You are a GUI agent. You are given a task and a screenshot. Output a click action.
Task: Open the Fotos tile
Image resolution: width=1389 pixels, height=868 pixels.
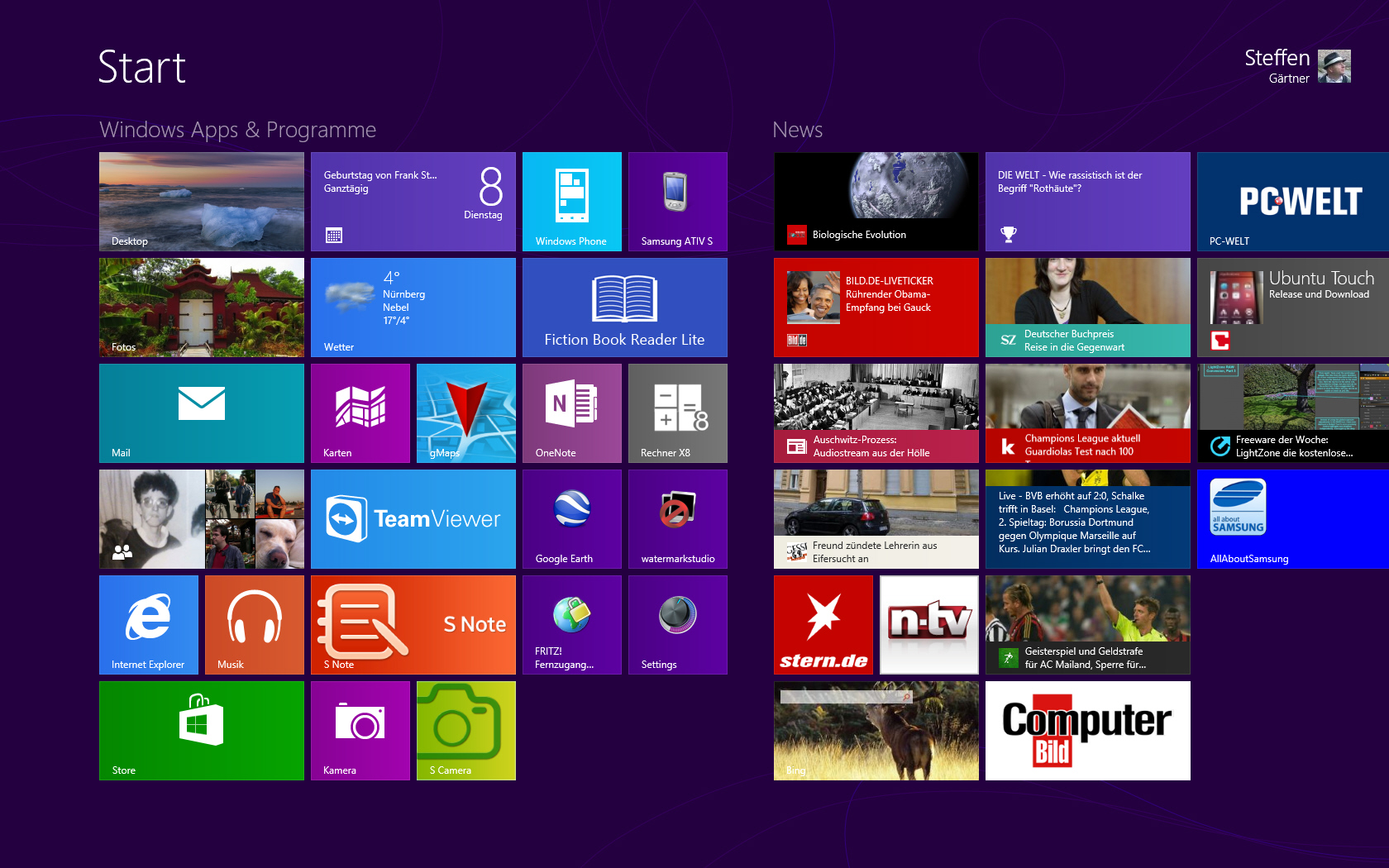coord(202,308)
